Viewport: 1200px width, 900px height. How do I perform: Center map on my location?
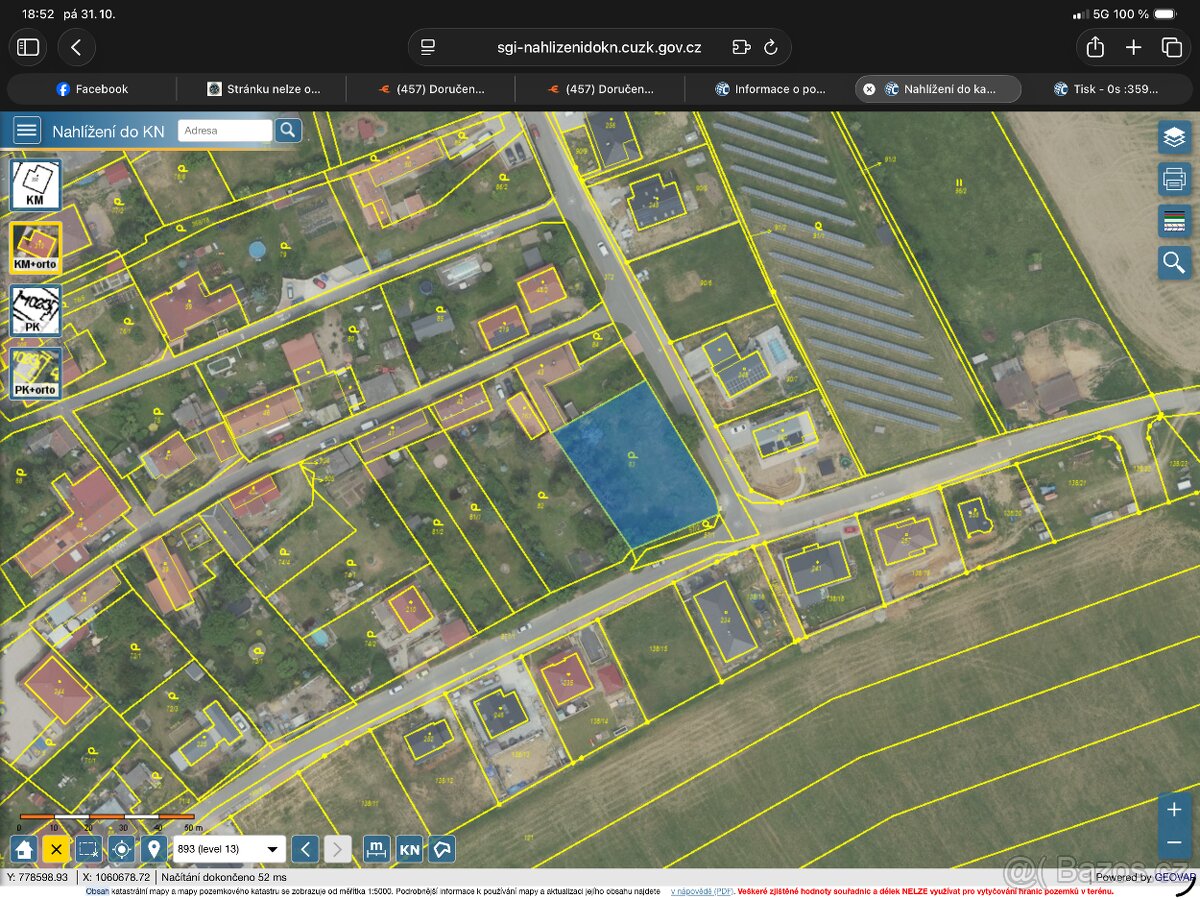point(122,850)
